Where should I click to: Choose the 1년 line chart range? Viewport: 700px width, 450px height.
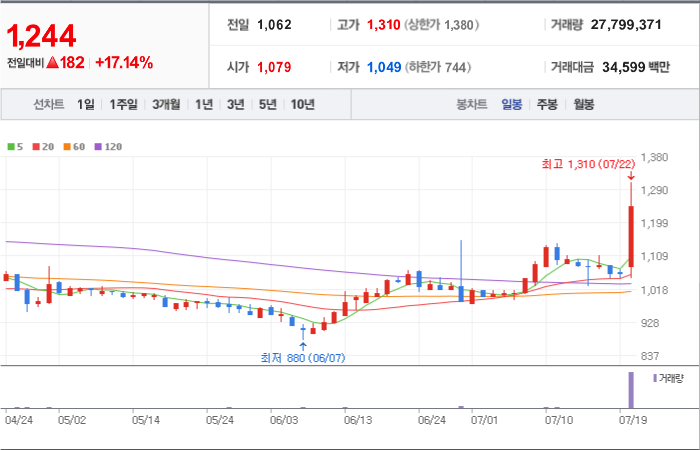[204, 104]
